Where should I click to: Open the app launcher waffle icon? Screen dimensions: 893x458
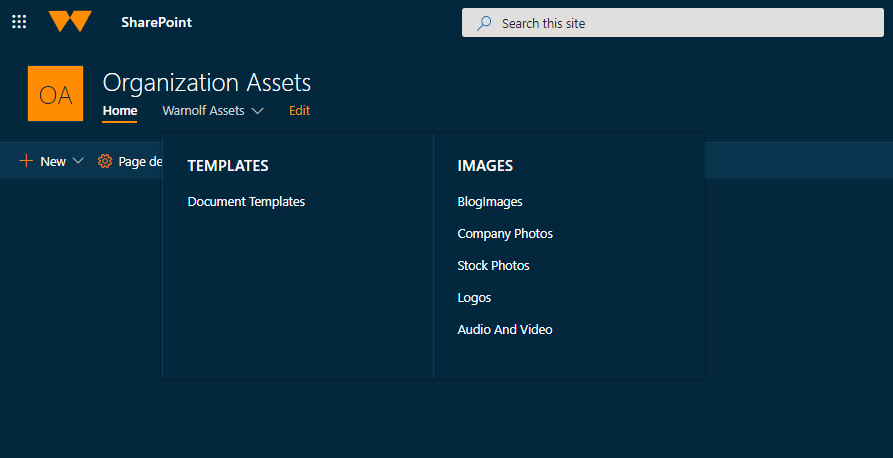click(x=19, y=22)
